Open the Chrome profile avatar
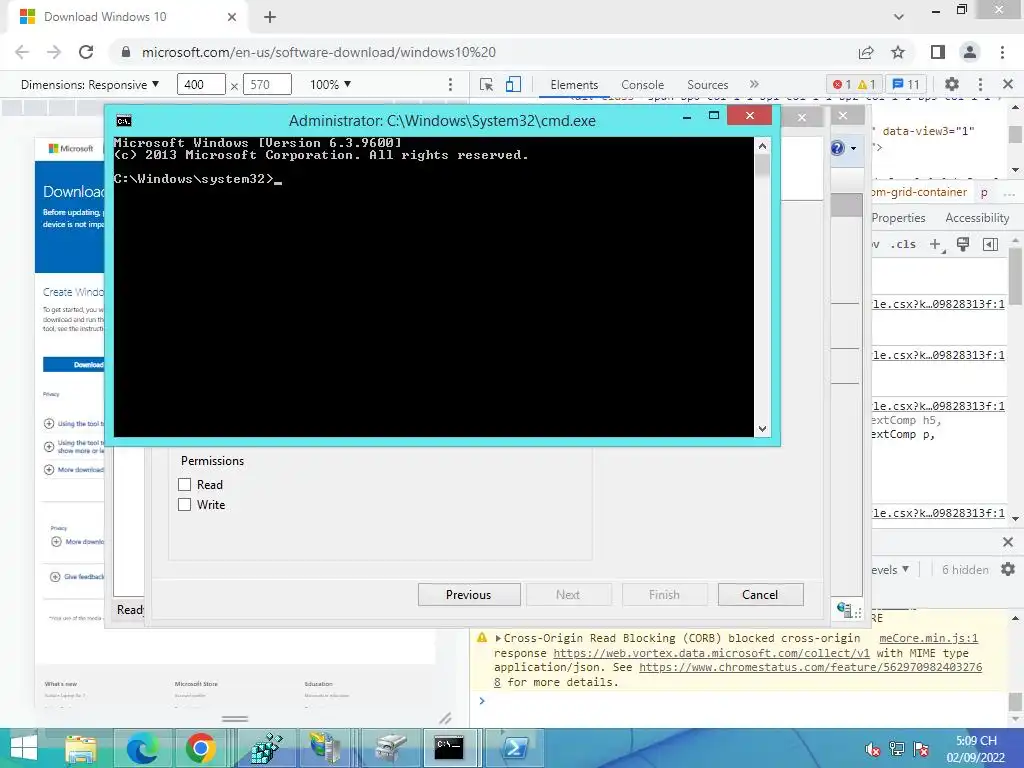Screen dimensions: 1024x768 click(x=970, y=52)
